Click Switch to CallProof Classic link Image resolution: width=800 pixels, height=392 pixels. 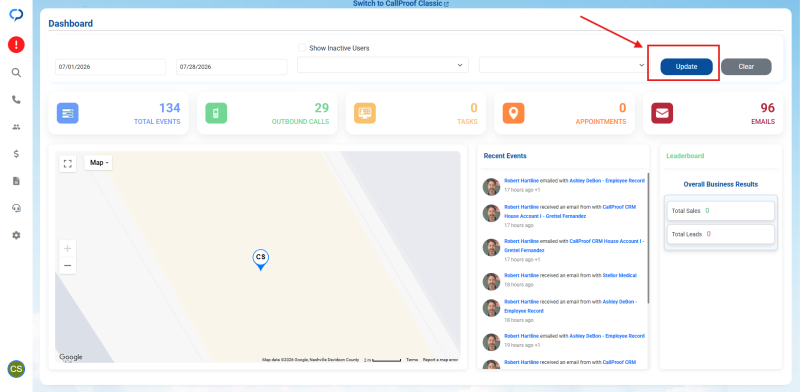tap(401, 4)
